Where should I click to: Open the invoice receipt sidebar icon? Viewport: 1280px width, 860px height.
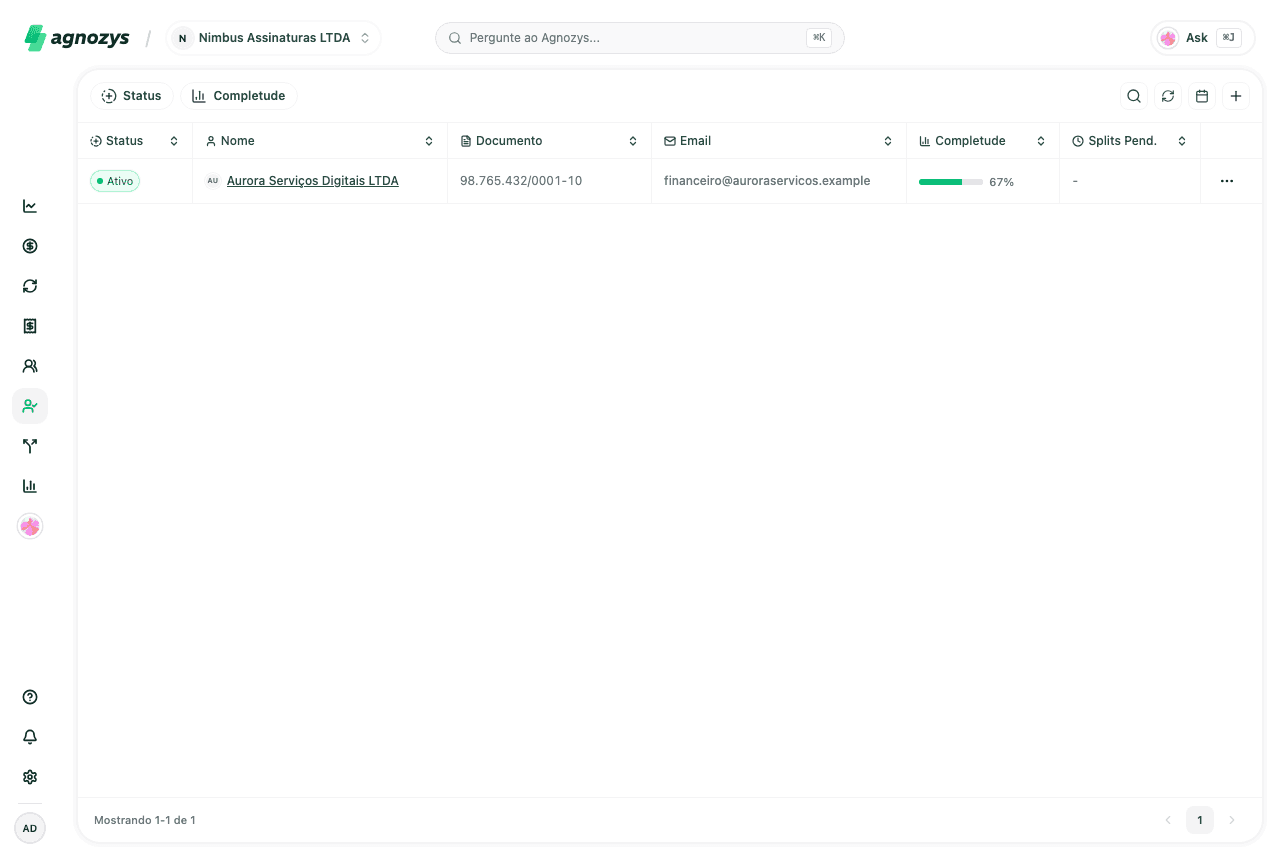click(x=30, y=326)
